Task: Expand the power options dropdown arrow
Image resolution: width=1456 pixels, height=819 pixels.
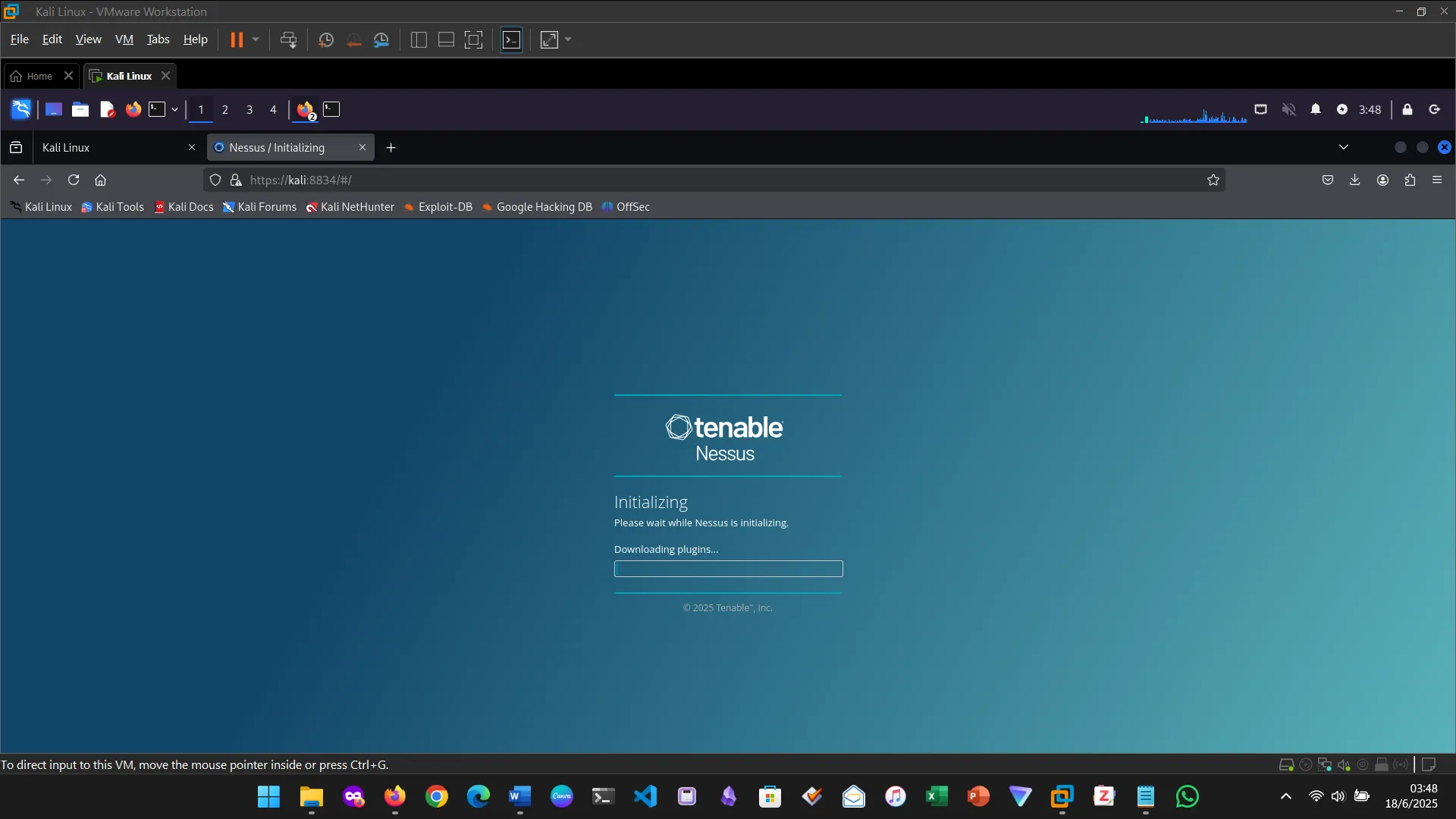Action: (256, 39)
